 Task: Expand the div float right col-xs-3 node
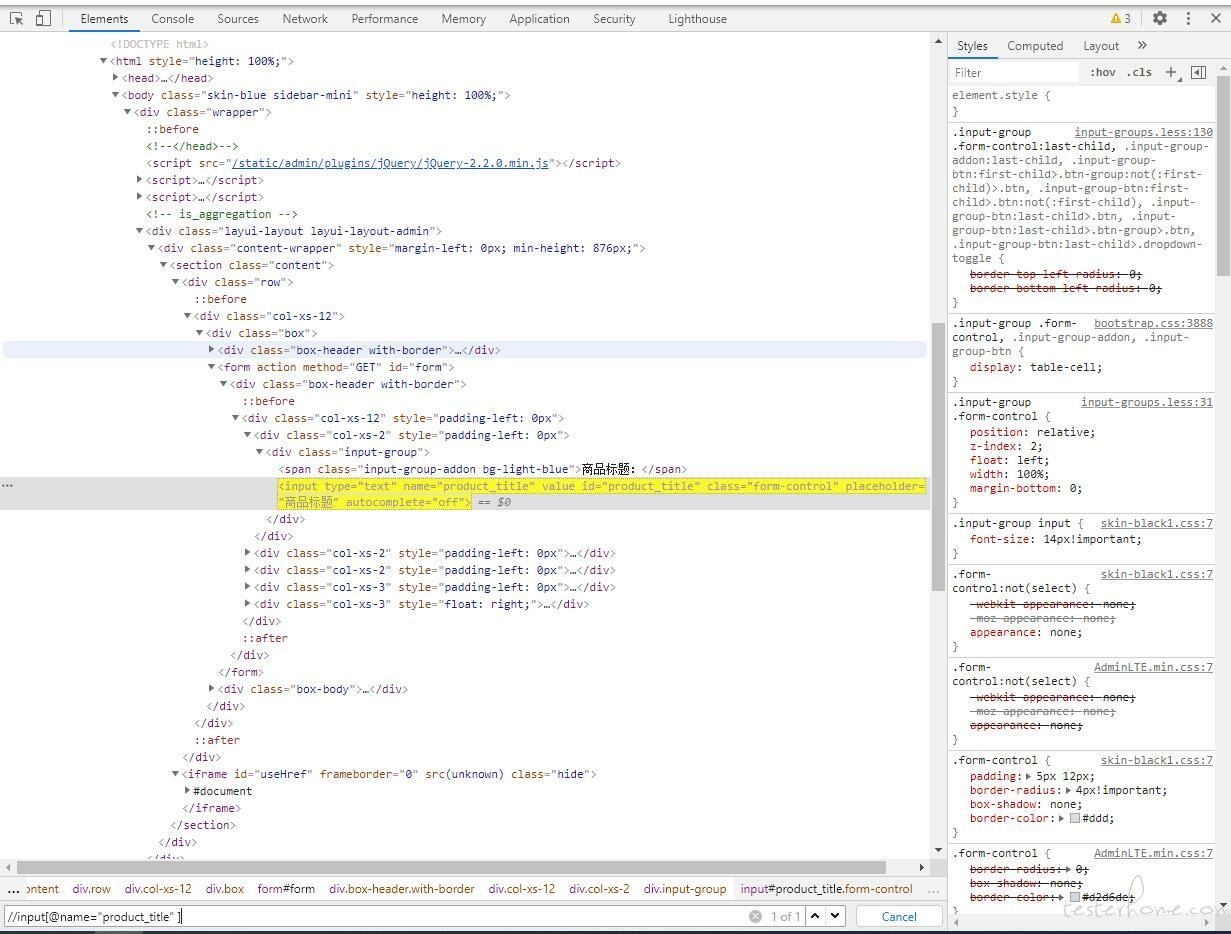coord(248,604)
